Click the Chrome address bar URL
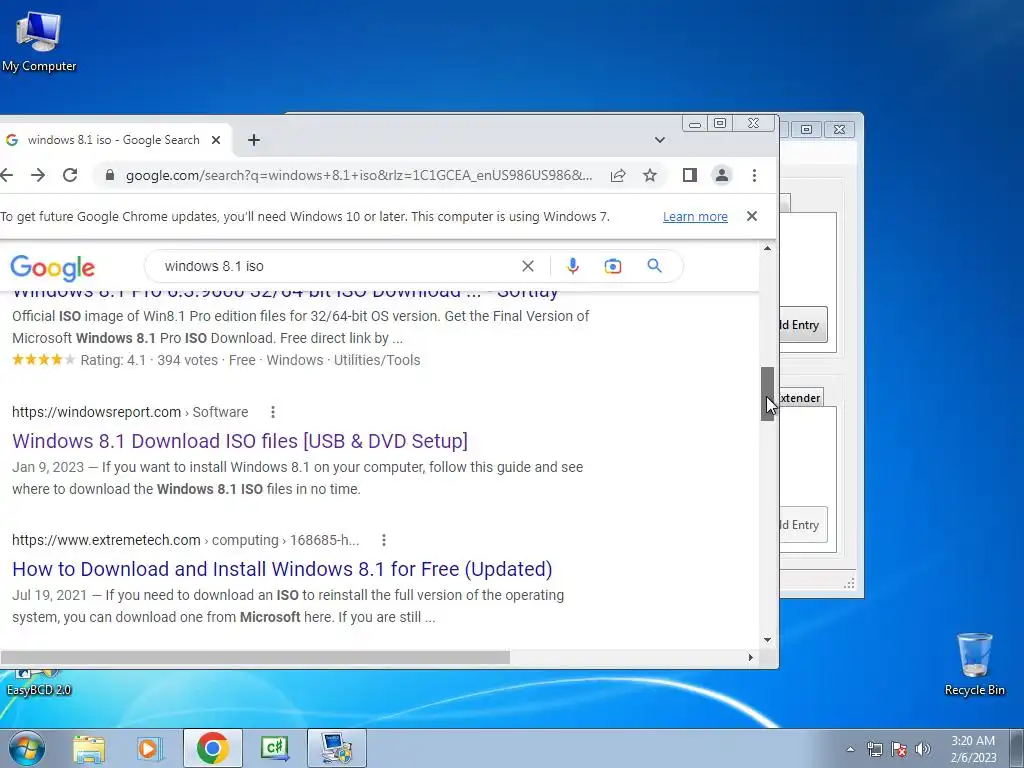 pos(359,175)
